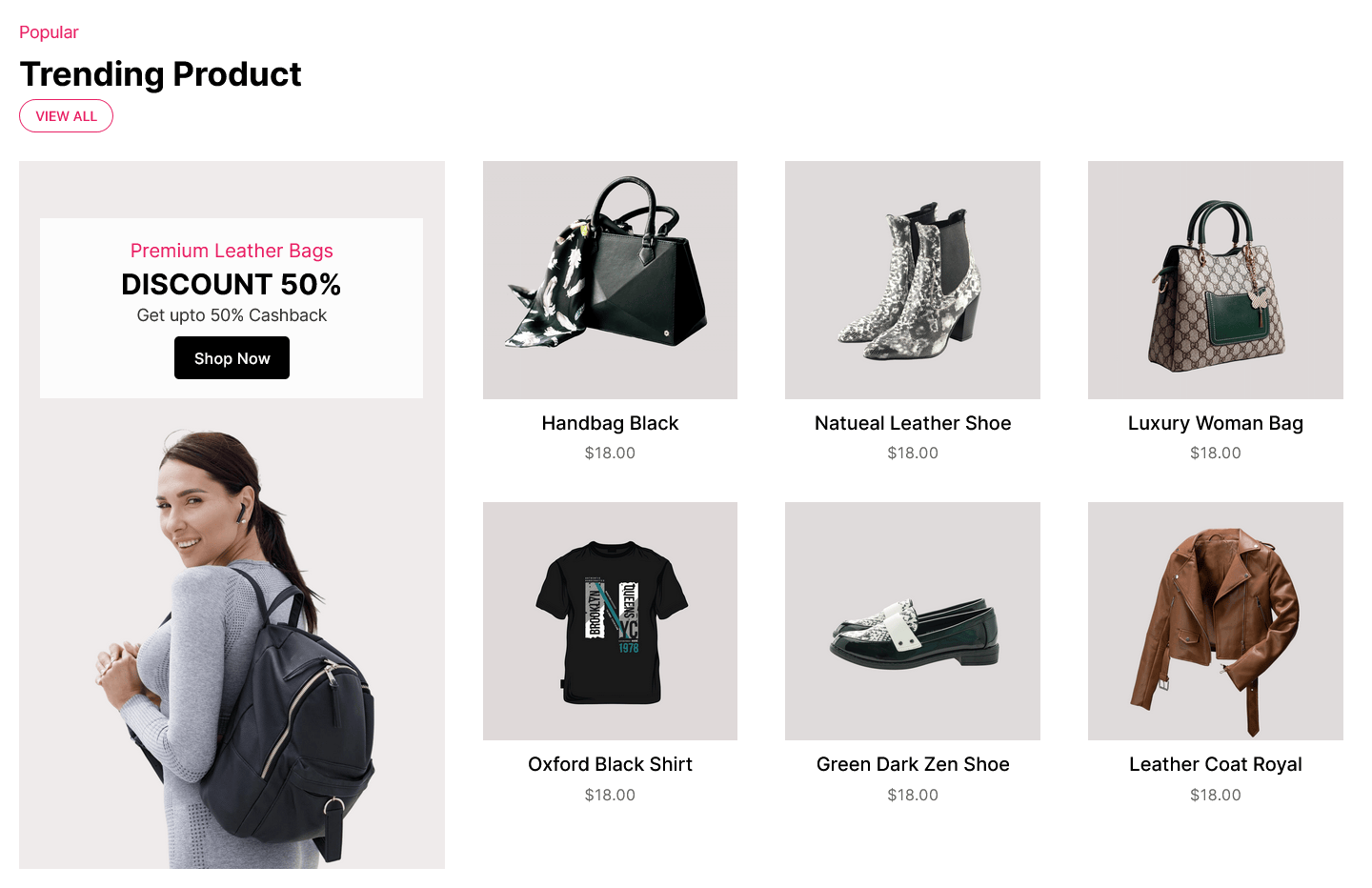This screenshot has height=888, width=1372.
Task: Click the Shop Now button
Action: click(x=232, y=358)
